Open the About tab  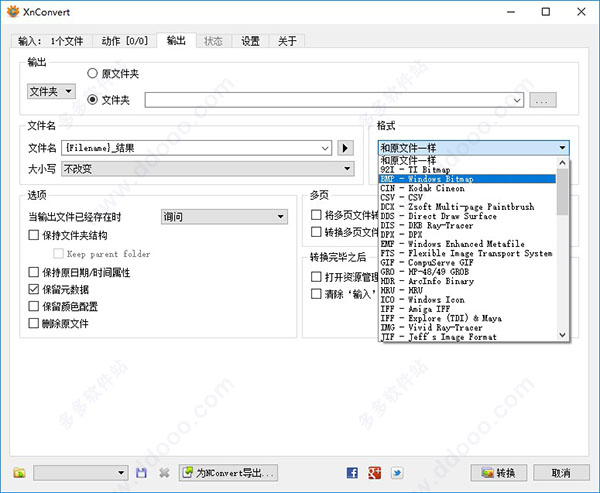(x=287, y=41)
